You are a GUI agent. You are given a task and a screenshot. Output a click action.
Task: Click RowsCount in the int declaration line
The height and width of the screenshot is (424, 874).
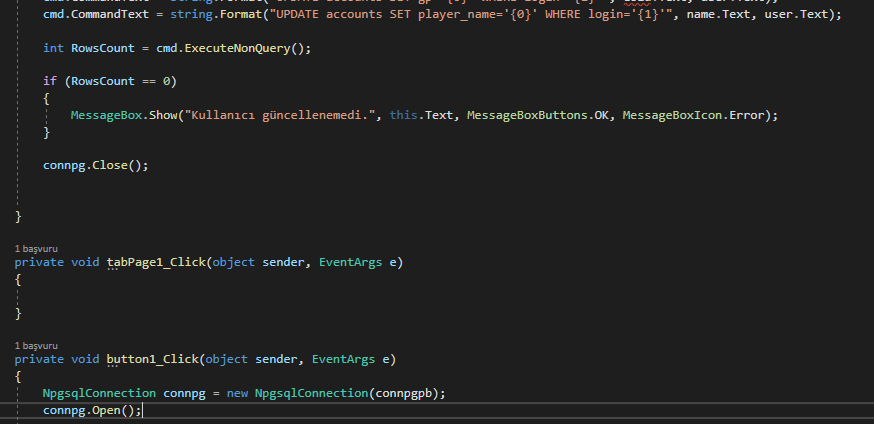point(103,48)
